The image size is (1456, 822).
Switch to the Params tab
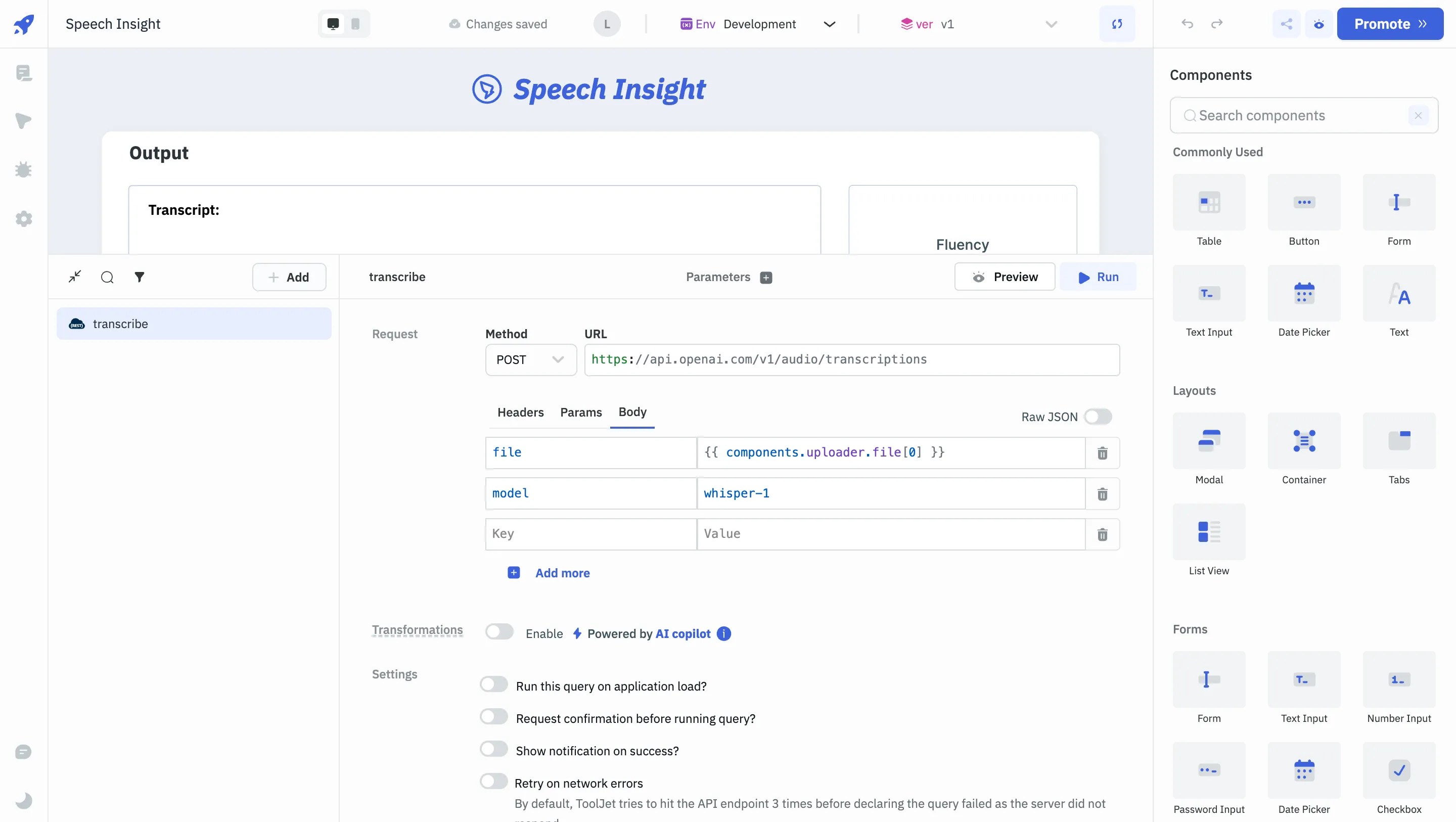580,412
